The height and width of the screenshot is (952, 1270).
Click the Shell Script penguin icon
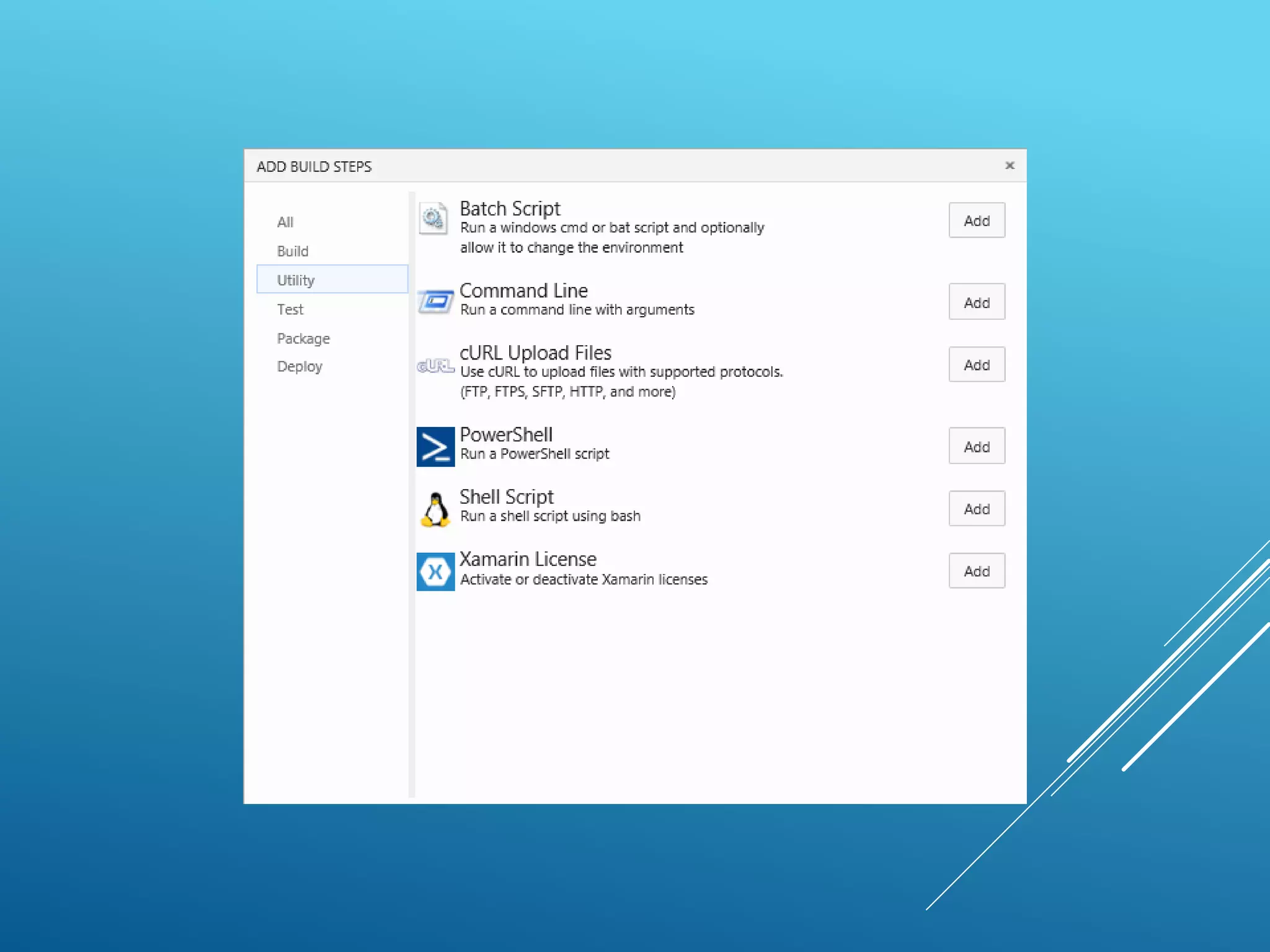click(x=435, y=509)
